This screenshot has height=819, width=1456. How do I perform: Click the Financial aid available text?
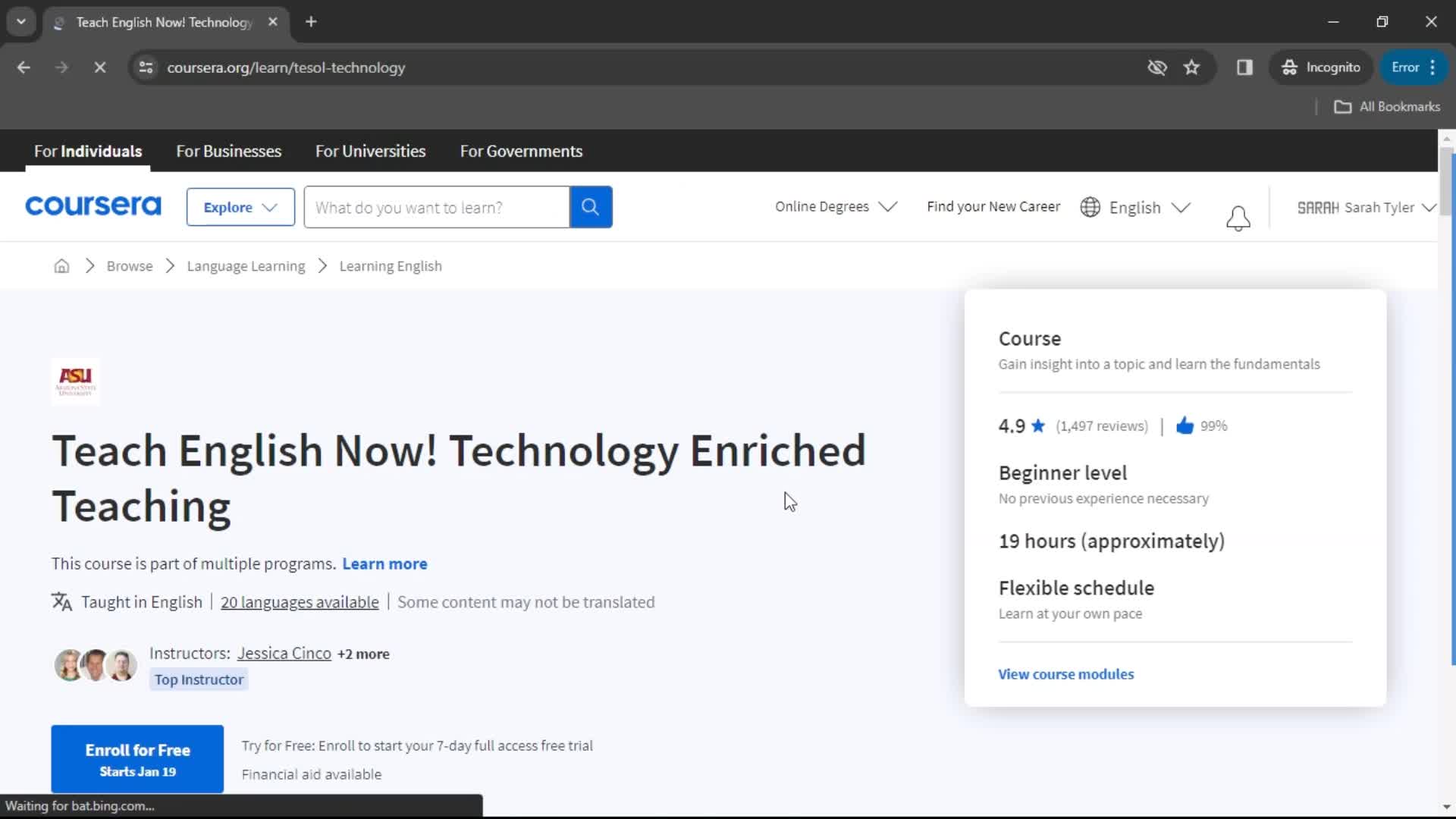pyautogui.click(x=312, y=774)
